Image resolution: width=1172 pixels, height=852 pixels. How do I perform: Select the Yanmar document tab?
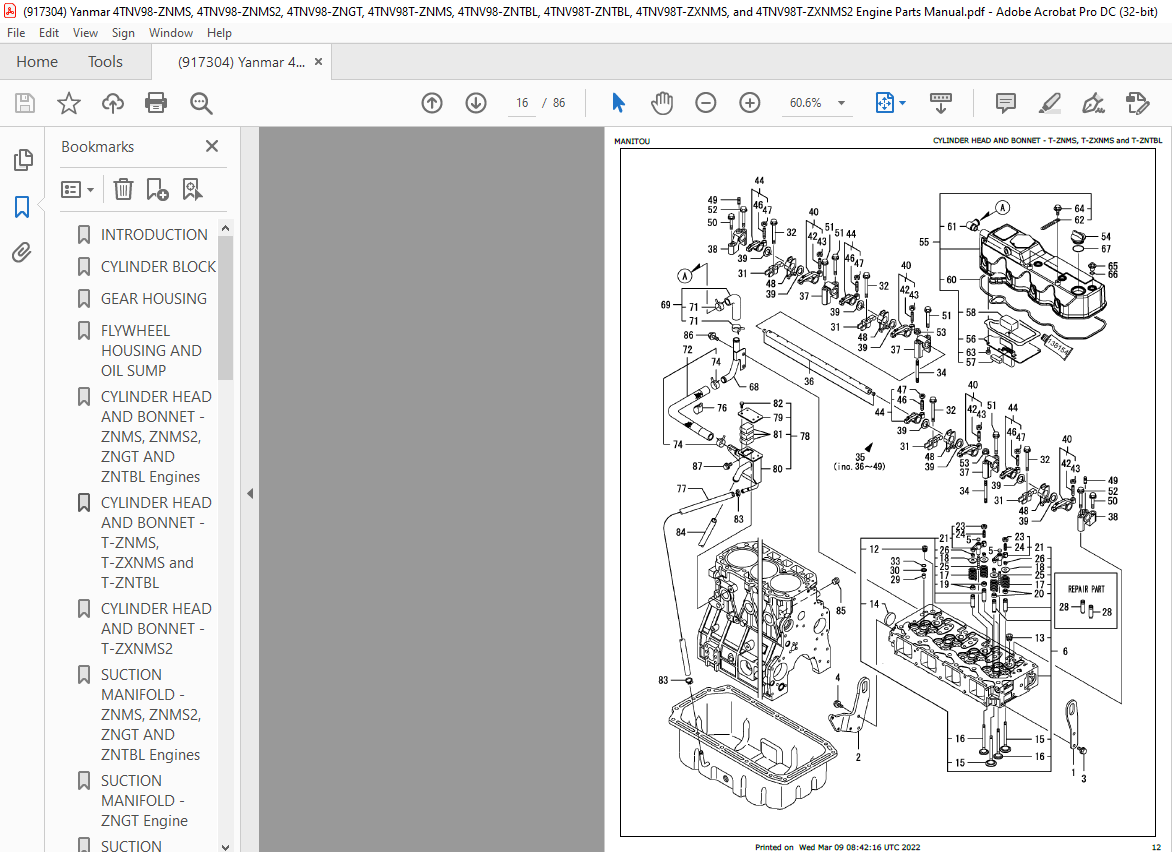241,63
